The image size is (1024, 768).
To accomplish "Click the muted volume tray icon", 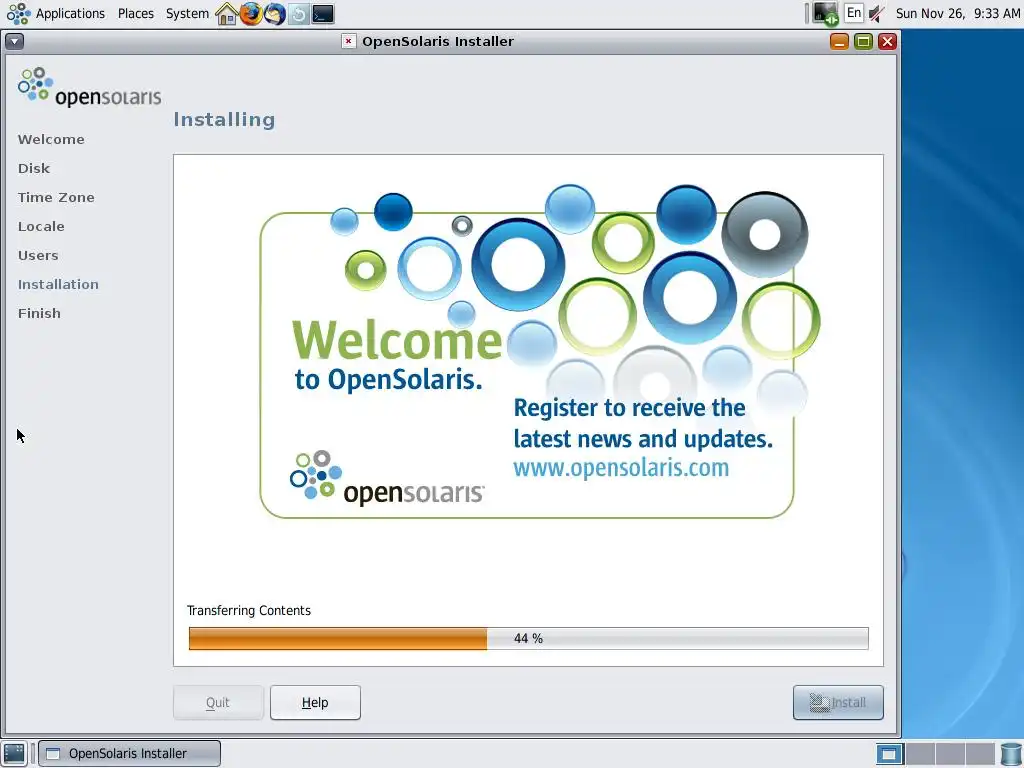I will (876, 14).
